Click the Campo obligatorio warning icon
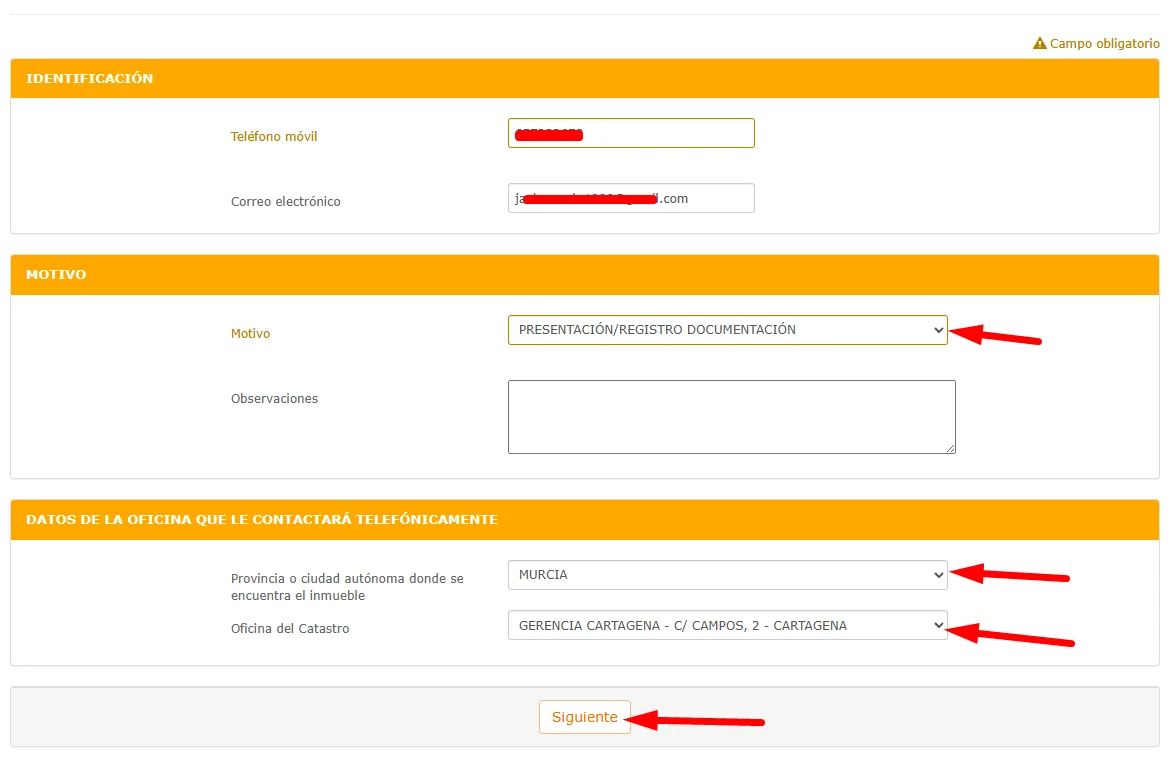The image size is (1171, 760). (x=1040, y=43)
